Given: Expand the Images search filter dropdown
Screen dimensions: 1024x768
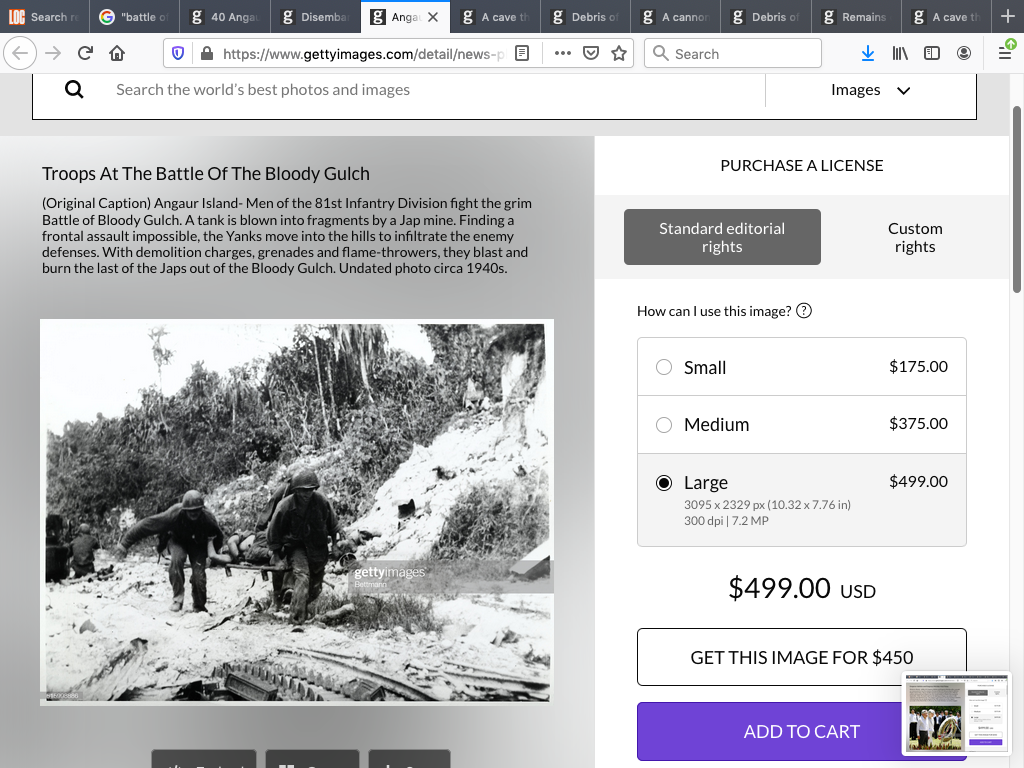Looking at the screenshot, I should coord(870,90).
